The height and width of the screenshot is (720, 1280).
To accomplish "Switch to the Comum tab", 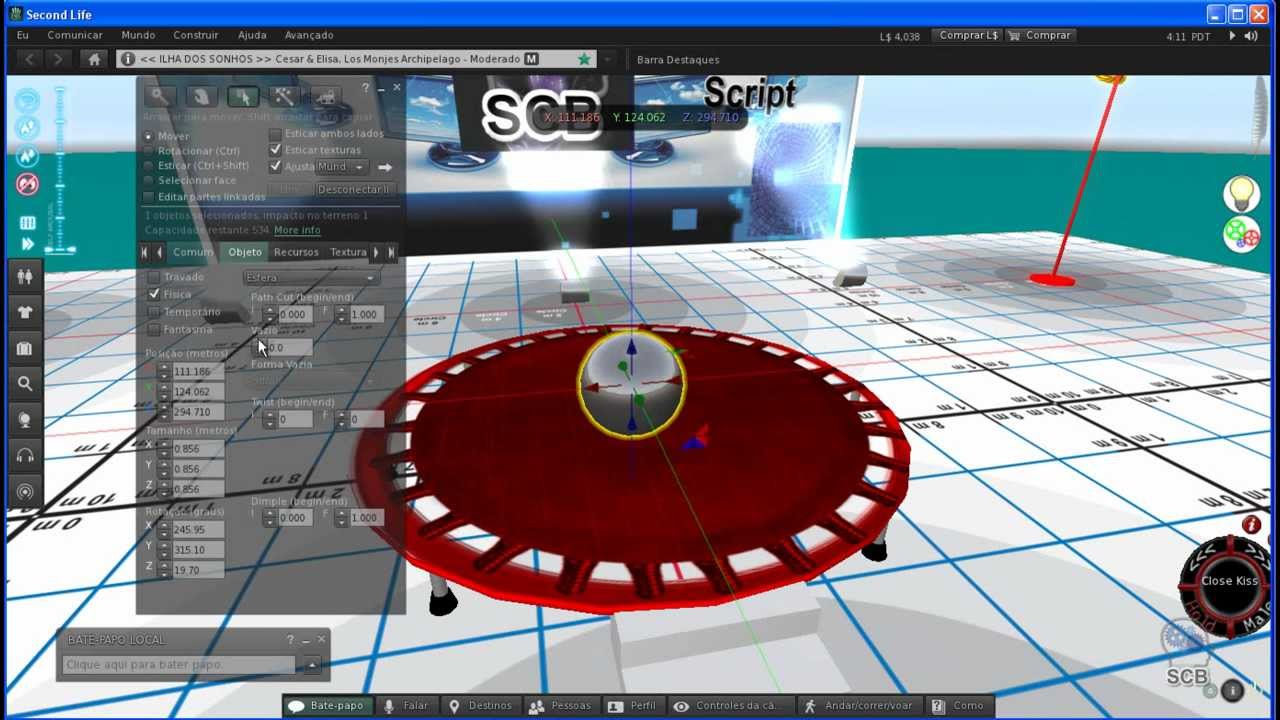I will coord(193,252).
